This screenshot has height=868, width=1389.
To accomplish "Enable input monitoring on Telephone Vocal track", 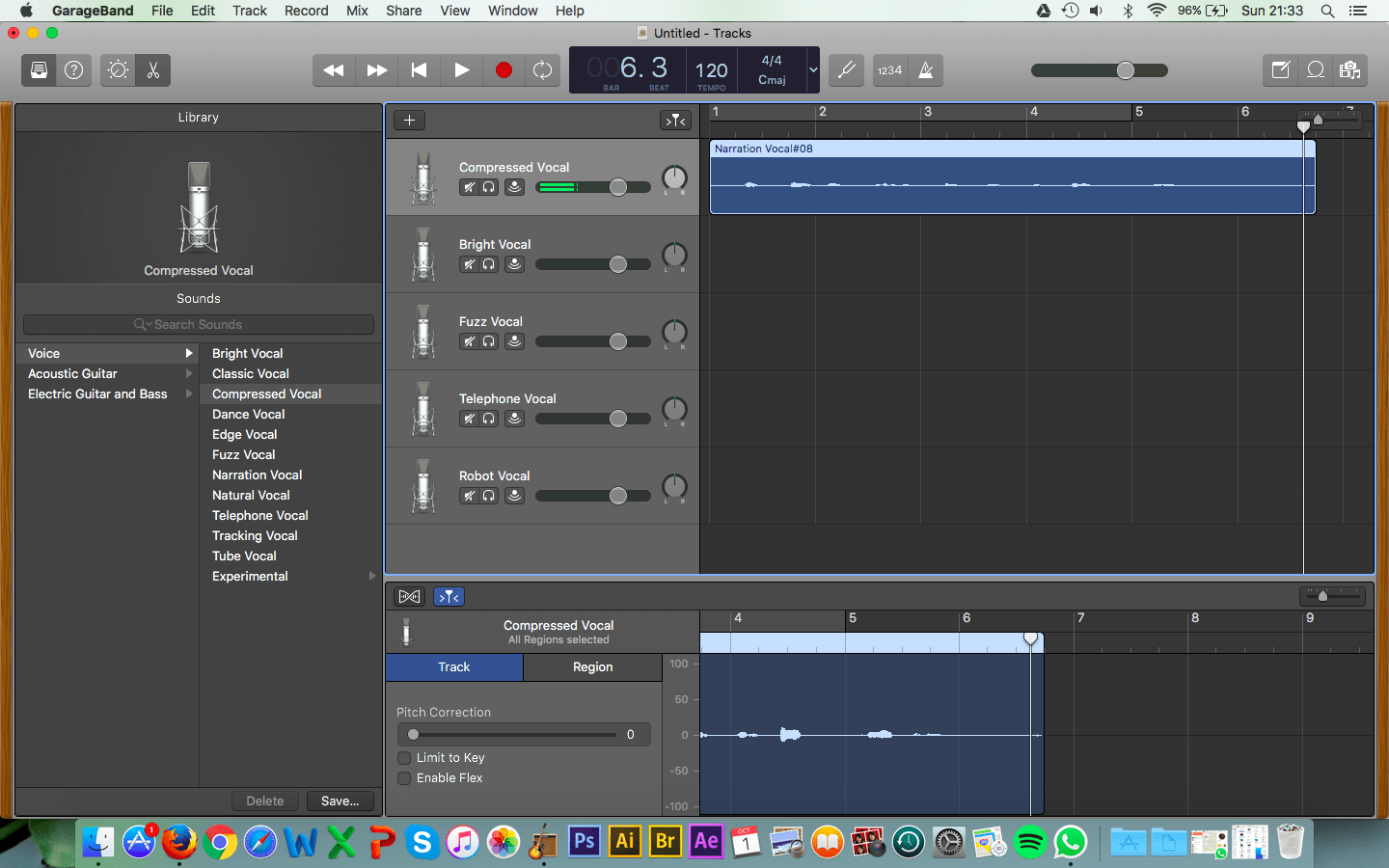I will (515, 419).
